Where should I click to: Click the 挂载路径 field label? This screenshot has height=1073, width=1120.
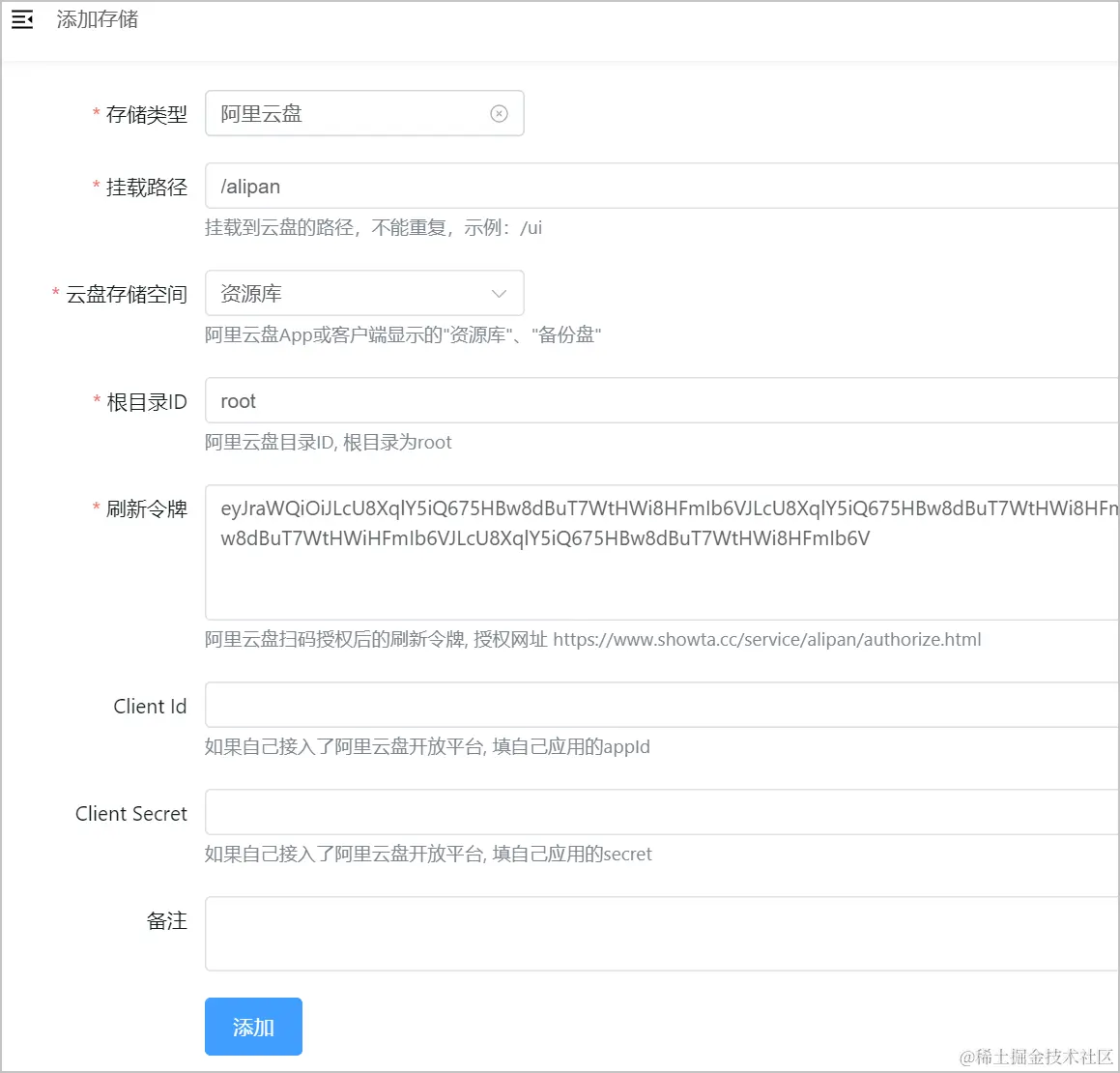click(x=147, y=188)
